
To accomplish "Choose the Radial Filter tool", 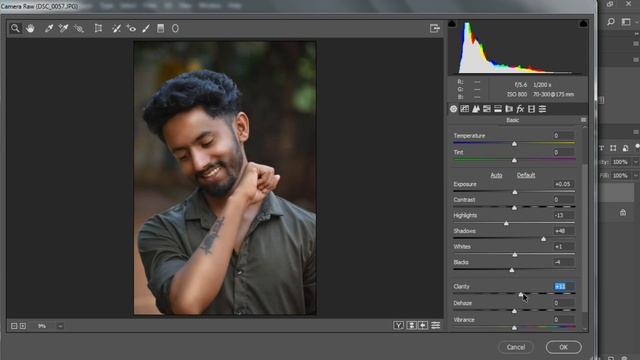I will coord(175,28).
